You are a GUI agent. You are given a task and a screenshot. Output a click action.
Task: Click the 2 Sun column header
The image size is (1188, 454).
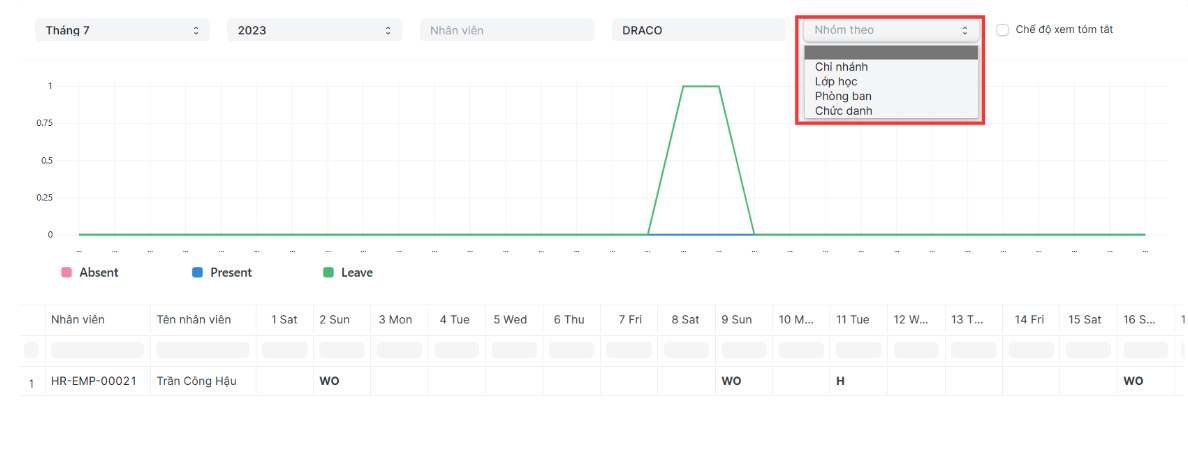[x=342, y=320]
